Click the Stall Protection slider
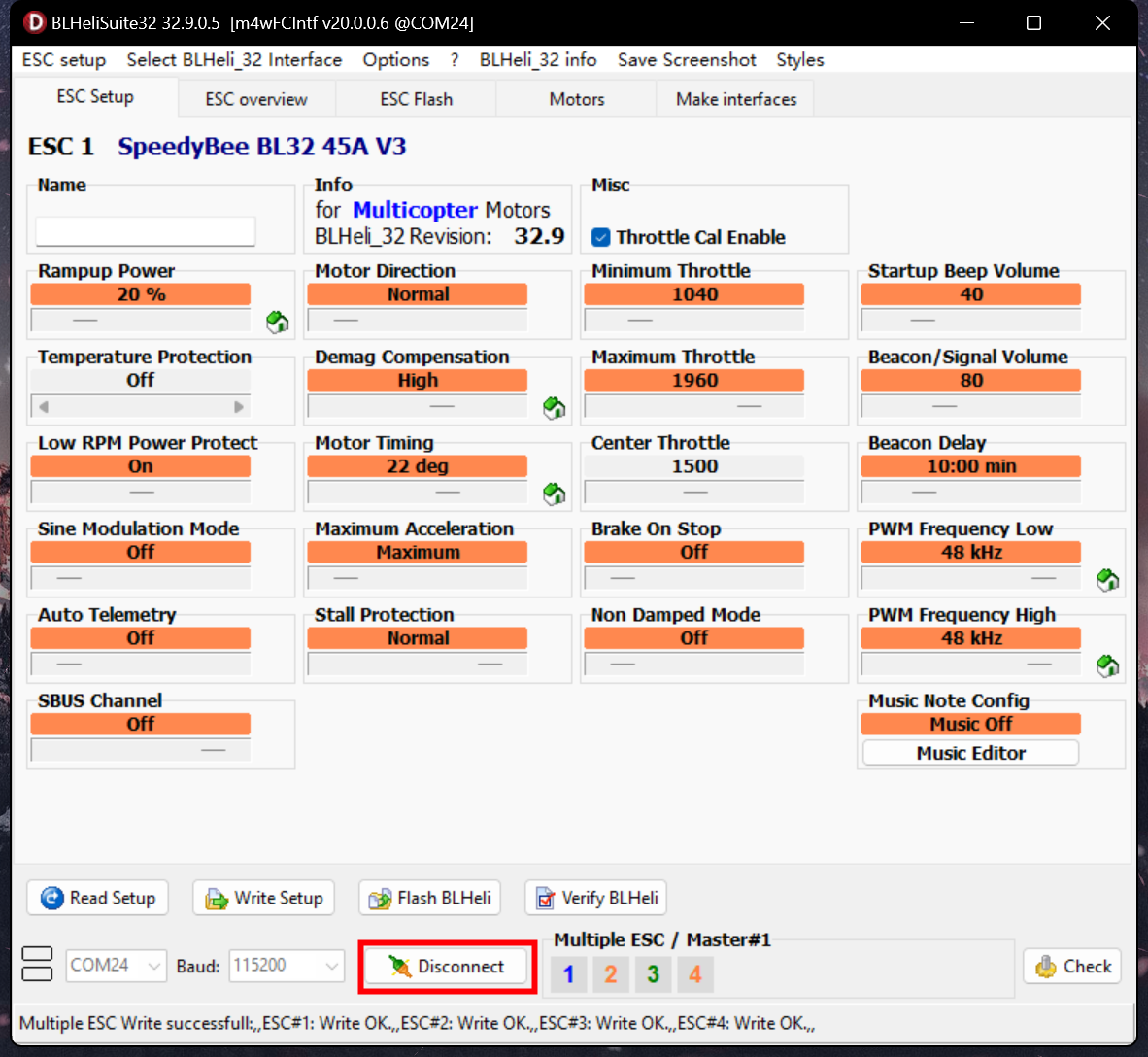The width and height of the screenshot is (1148, 1057). pyautogui.click(x=418, y=665)
